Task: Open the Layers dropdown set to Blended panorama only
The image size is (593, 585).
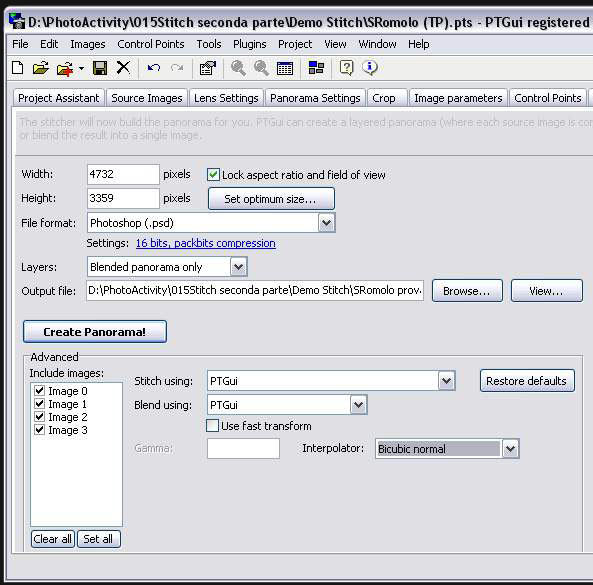Action: pyautogui.click(x=238, y=267)
